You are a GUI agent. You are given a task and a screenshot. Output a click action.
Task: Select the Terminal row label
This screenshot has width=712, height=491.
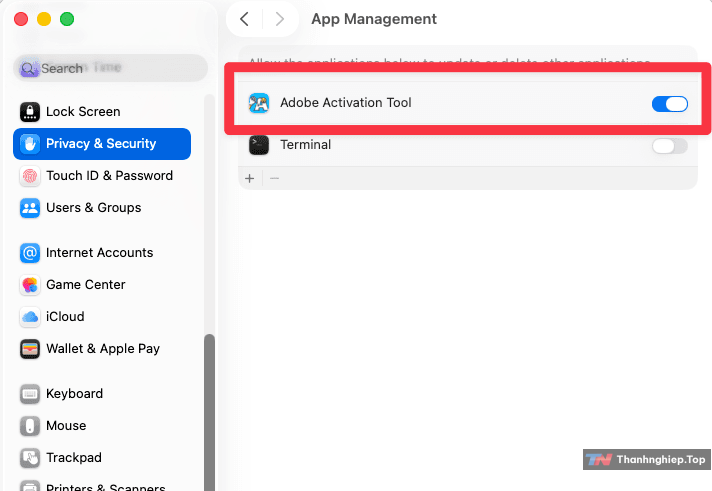[x=306, y=145]
